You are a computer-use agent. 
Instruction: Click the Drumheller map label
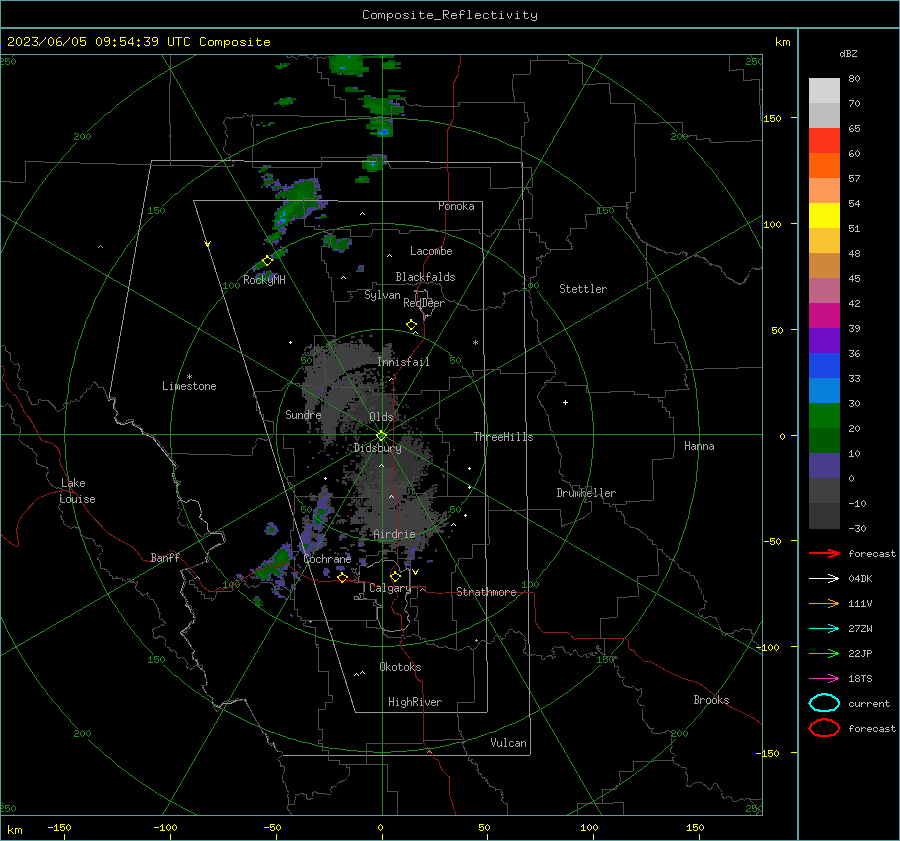586,493
